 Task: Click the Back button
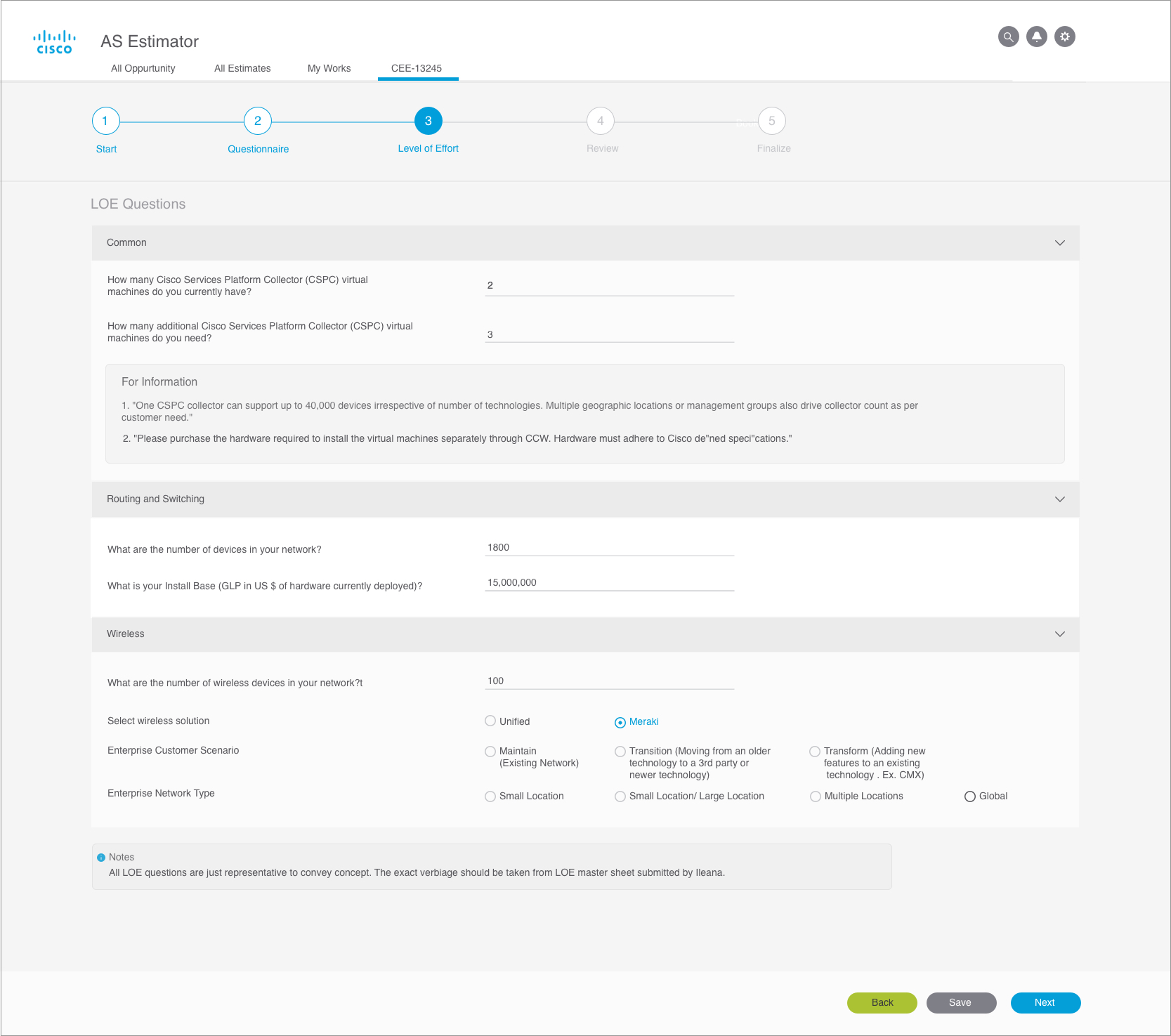882,1003
